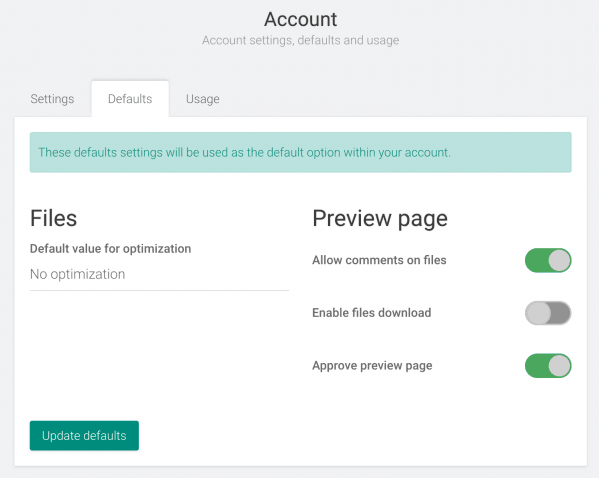Screen dimensions: 599x478
Task: Click the Update defaults button
Action: click(84, 436)
